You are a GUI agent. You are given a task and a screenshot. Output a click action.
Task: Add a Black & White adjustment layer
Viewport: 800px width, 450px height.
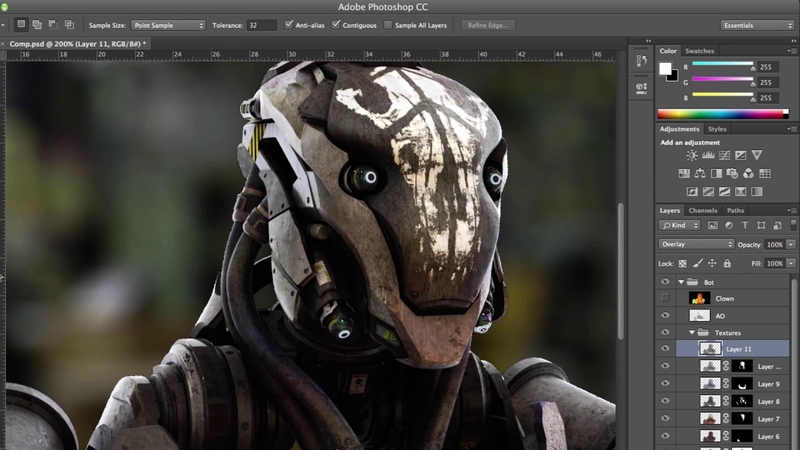pos(716,173)
